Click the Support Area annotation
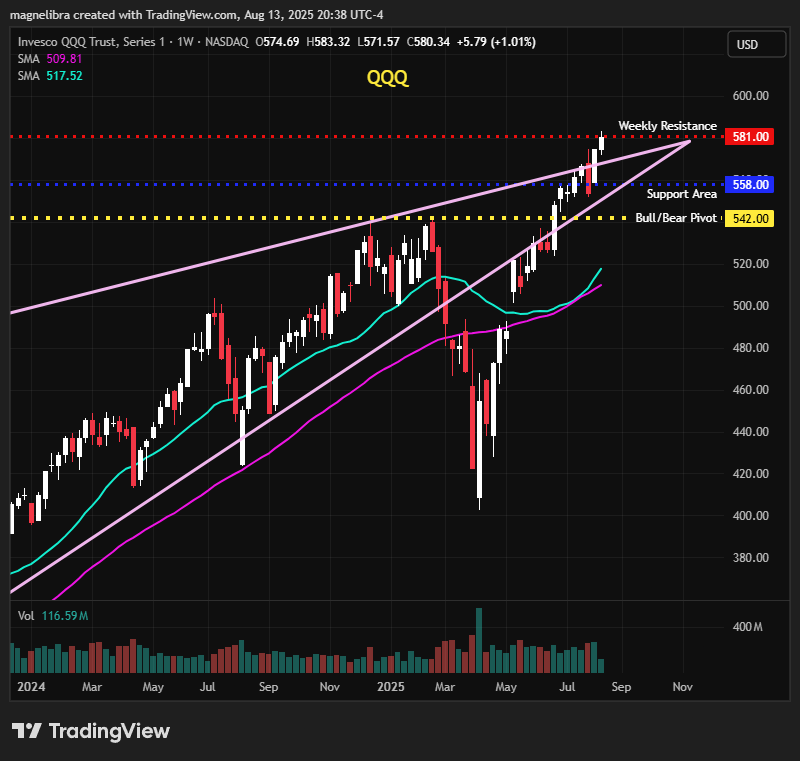 682,194
